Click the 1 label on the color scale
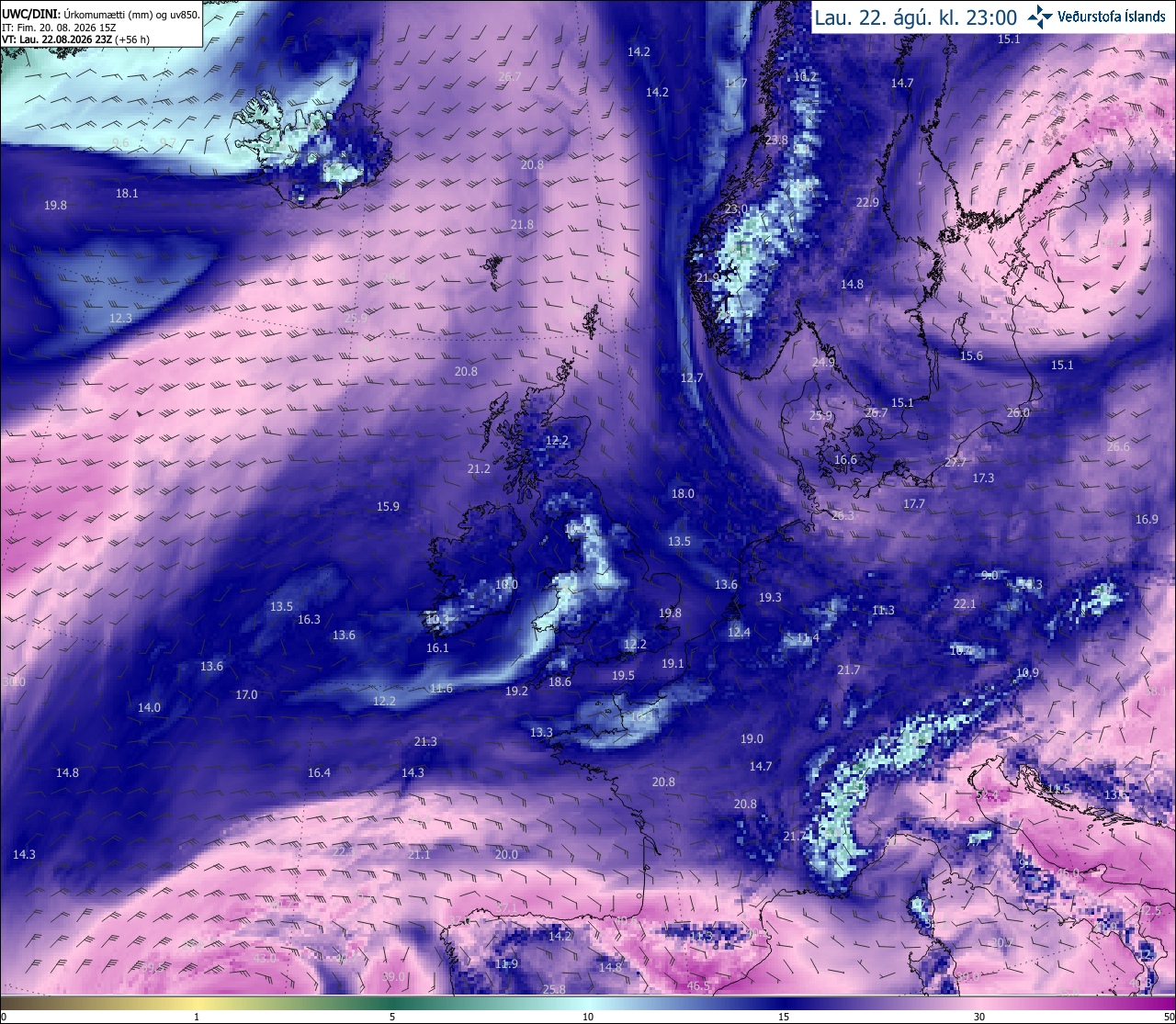Viewport: 1176px width, 1024px height. (x=197, y=1017)
